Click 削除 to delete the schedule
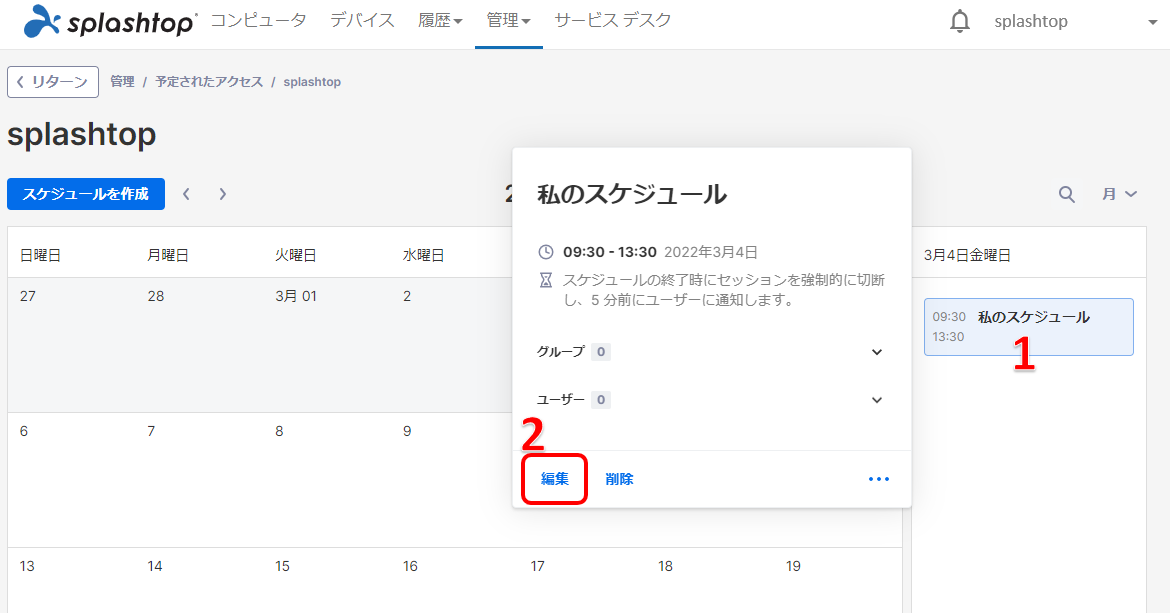The image size is (1170, 613). pos(619,479)
